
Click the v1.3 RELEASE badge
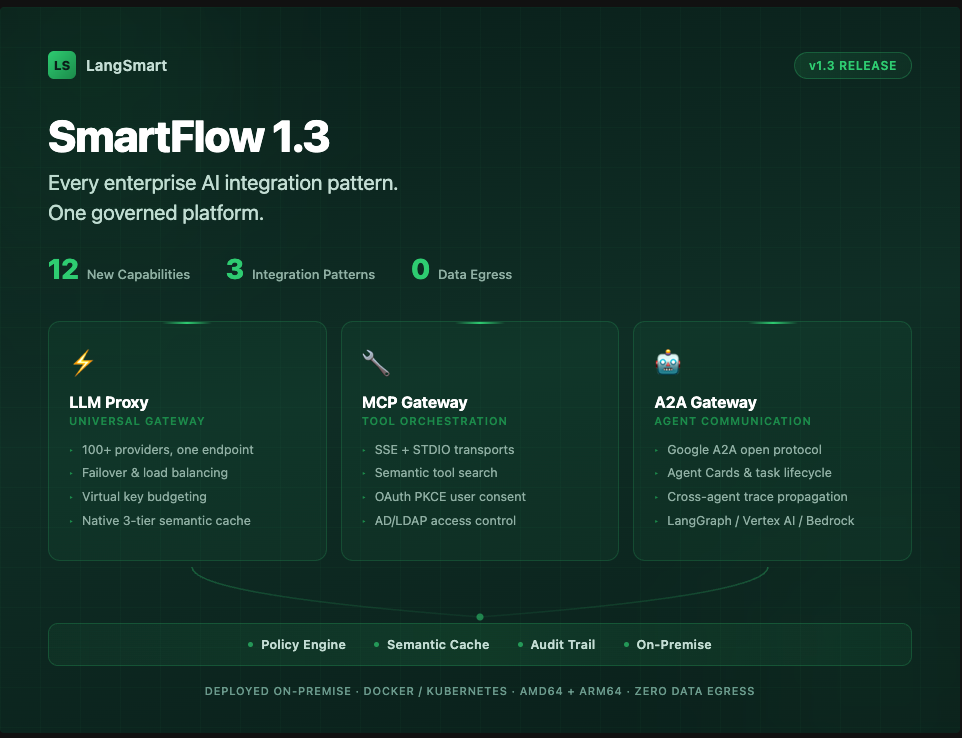tap(852, 65)
